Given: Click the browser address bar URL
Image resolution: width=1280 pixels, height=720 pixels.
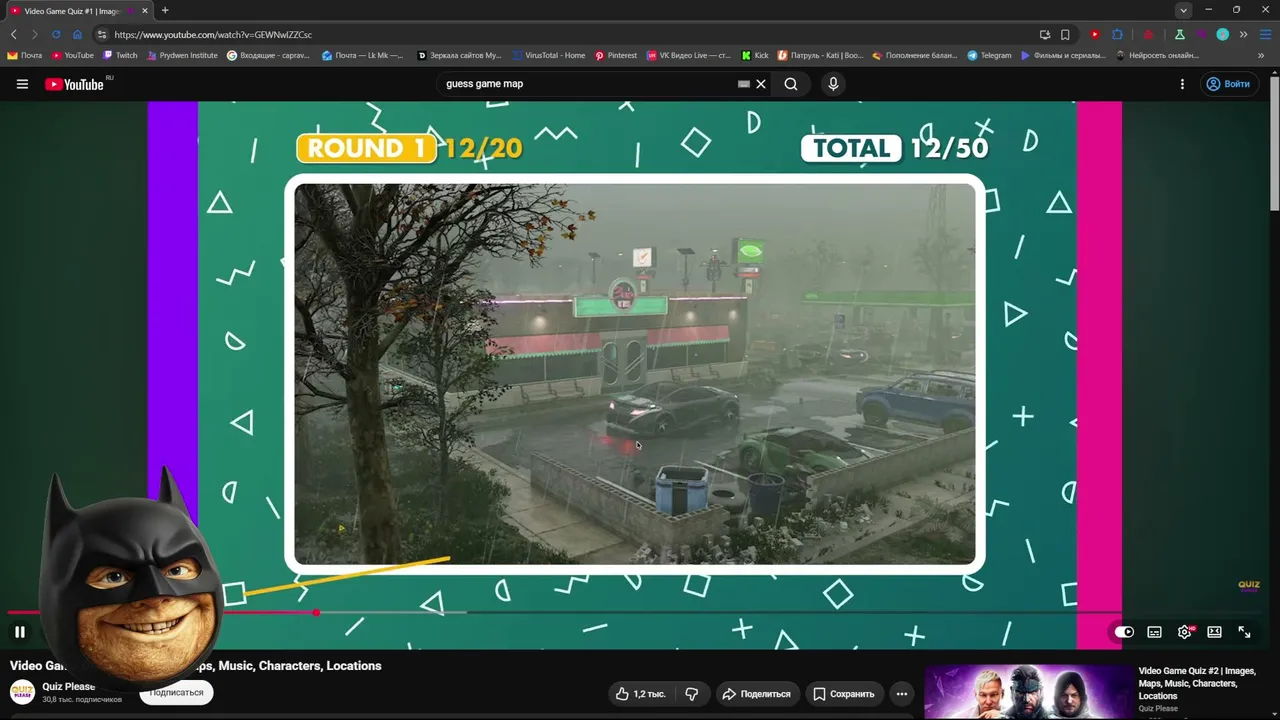Looking at the screenshot, I should 213,35.
